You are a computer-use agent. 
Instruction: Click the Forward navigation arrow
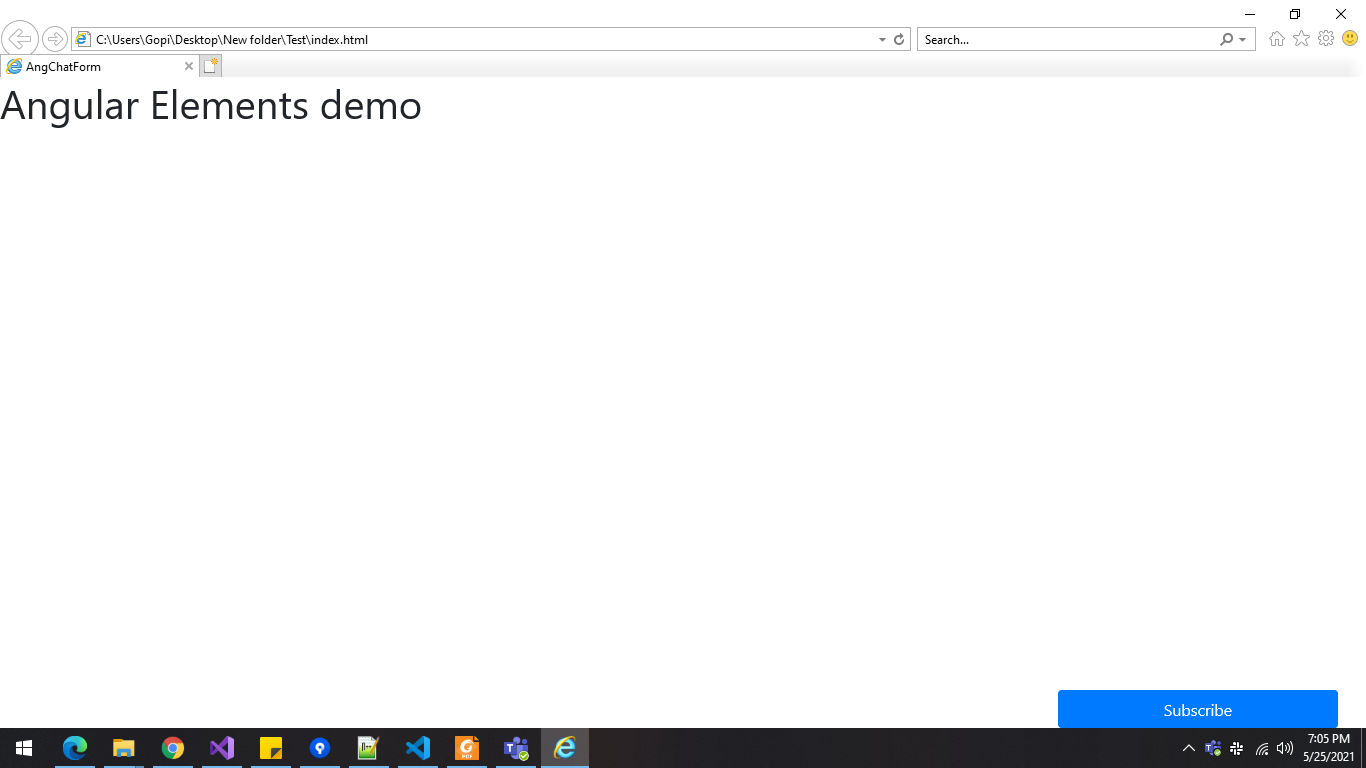coord(54,38)
